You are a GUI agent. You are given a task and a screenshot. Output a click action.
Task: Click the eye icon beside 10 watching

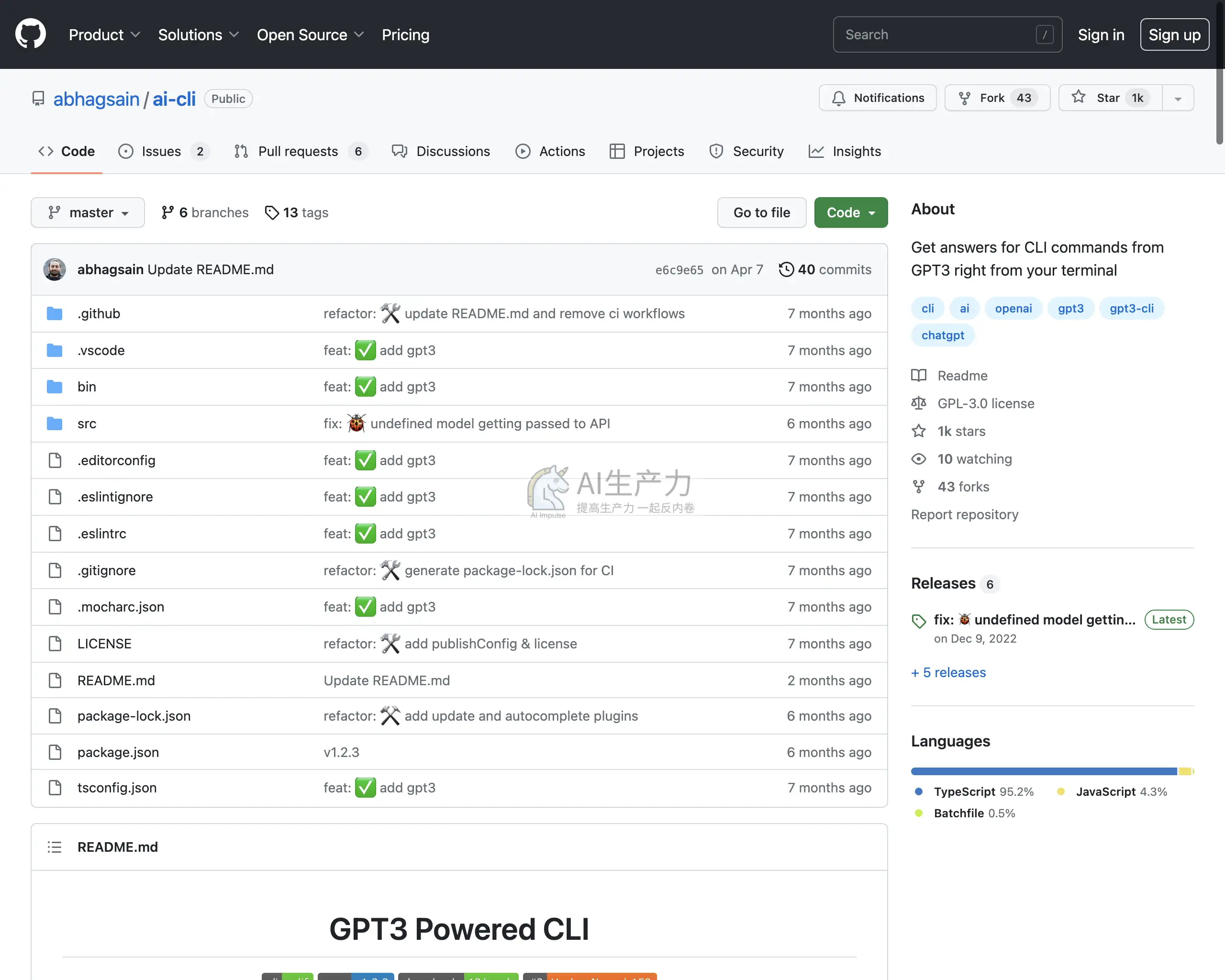[919, 459]
